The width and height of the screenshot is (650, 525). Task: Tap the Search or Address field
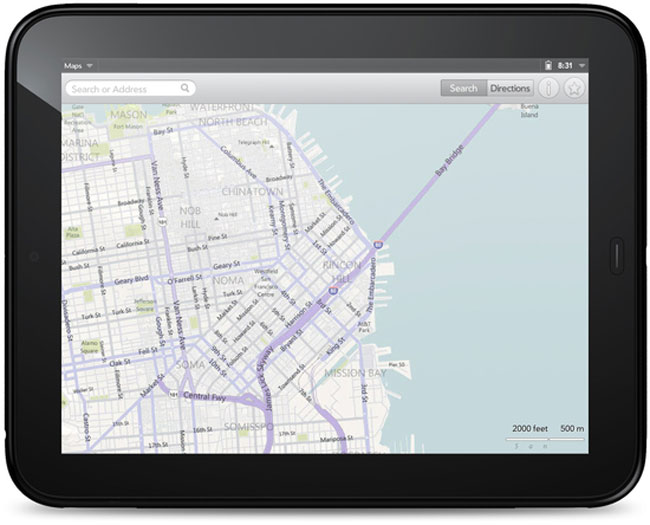pos(123,89)
